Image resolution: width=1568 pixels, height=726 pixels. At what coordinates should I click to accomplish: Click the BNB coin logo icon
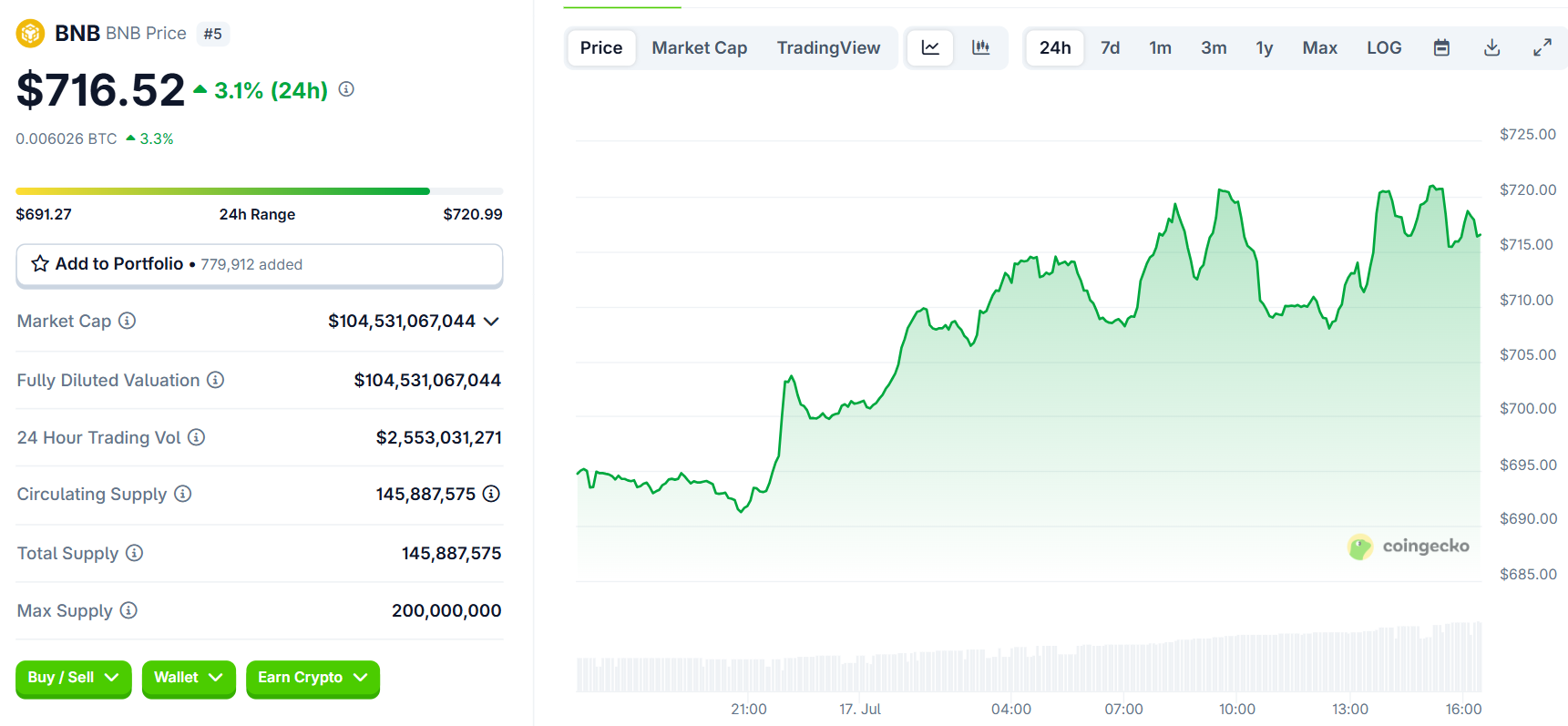(x=30, y=34)
